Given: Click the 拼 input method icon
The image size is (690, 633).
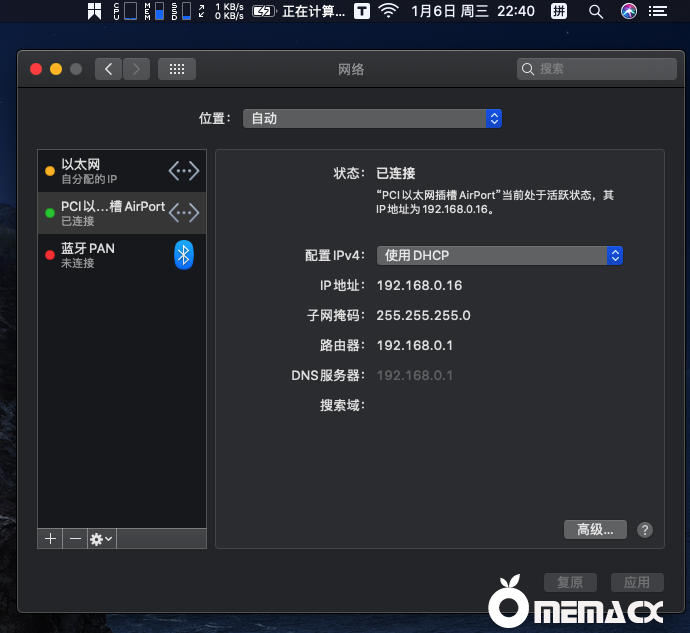Looking at the screenshot, I should pyautogui.click(x=559, y=11).
